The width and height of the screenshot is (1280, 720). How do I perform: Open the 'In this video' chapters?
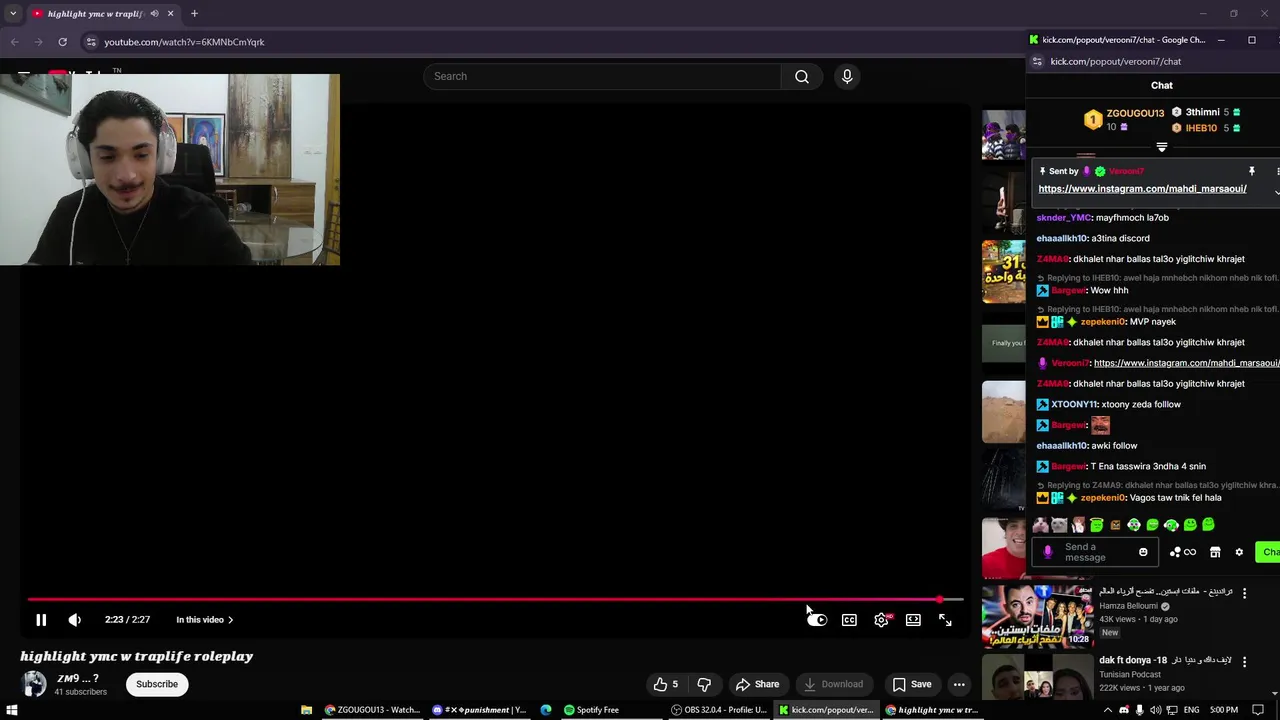tap(205, 620)
